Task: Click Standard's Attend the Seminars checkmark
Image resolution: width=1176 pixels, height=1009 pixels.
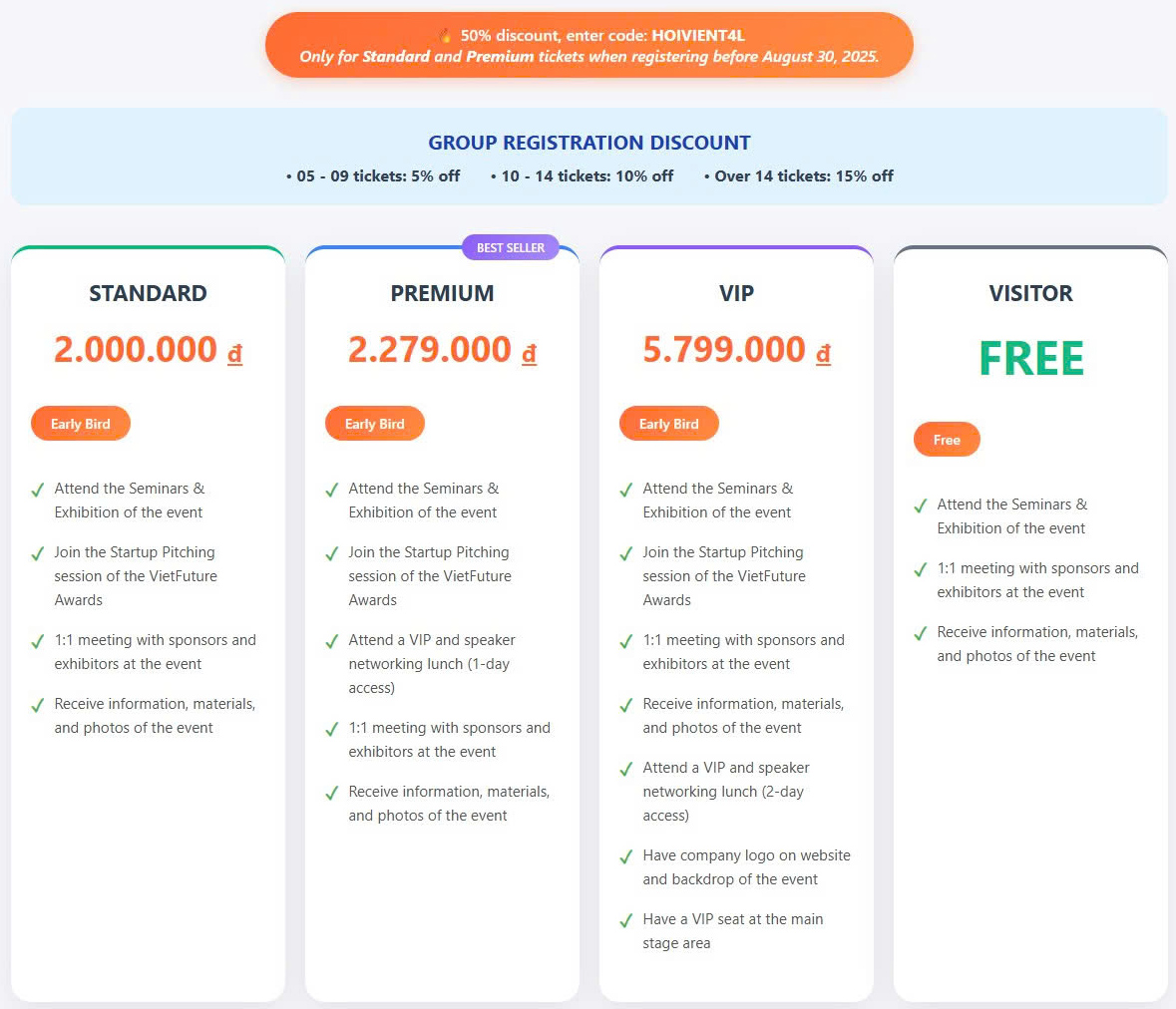Action: point(38,491)
